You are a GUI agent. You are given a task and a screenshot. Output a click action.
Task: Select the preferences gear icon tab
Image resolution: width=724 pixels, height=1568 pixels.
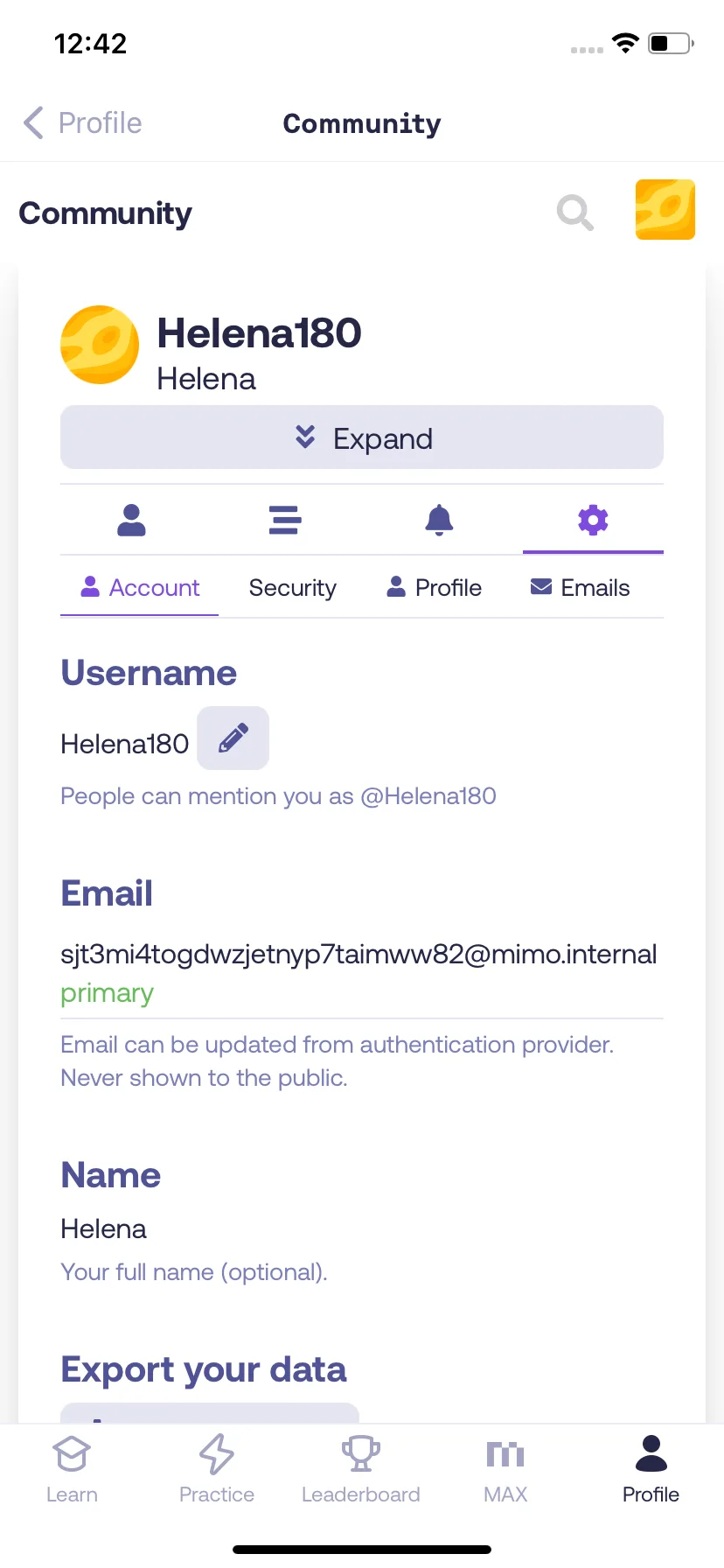pos(593,520)
